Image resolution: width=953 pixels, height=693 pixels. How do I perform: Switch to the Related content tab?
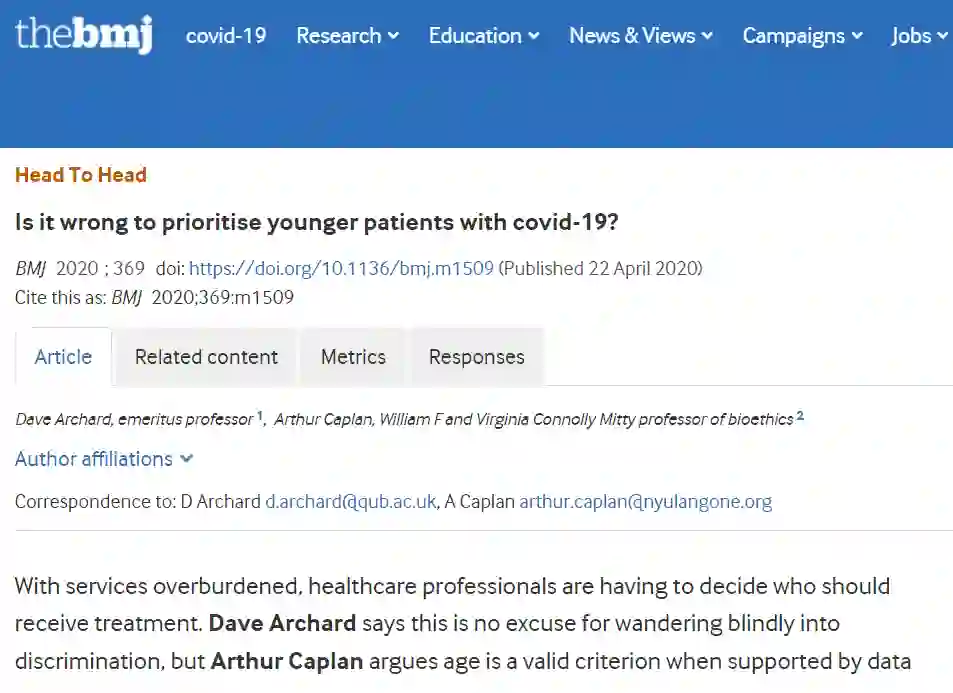(x=206, y=357)
